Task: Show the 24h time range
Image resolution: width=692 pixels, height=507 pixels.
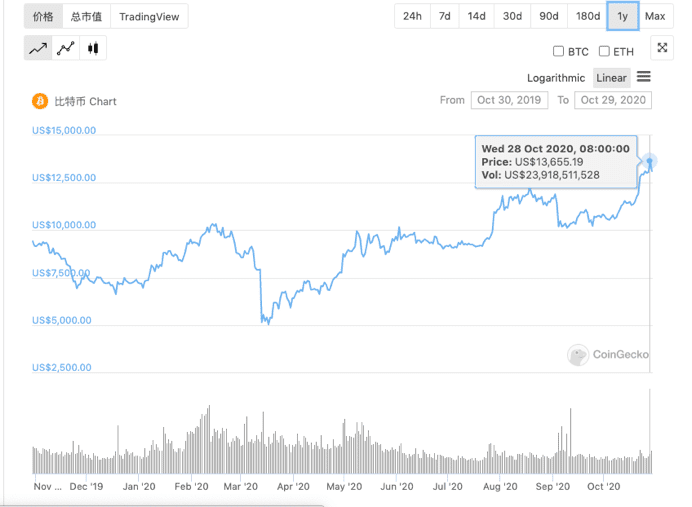Action: click(x=412, y=16)
